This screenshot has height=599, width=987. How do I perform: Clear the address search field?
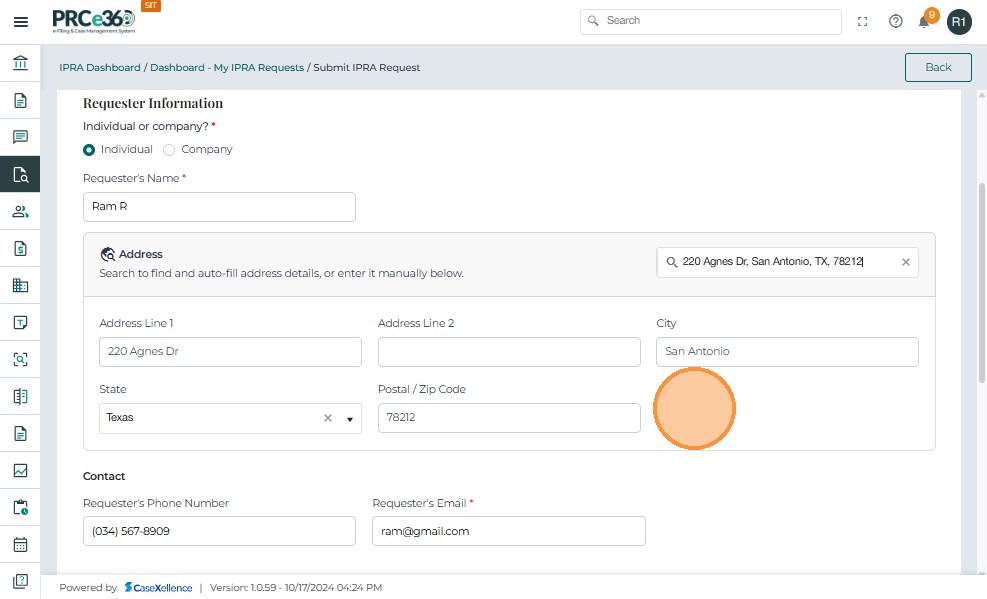click(x=906, y=262)
